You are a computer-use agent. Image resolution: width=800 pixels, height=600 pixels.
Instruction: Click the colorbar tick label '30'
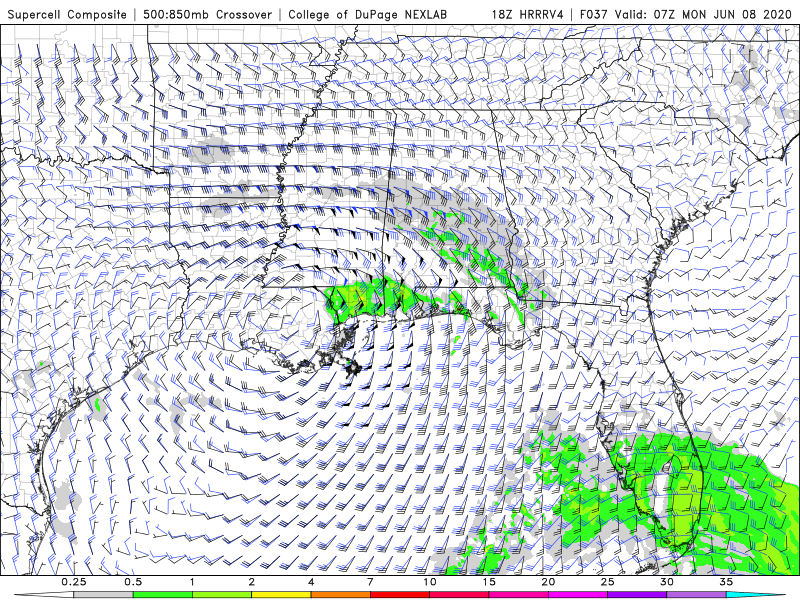point(667,582)
